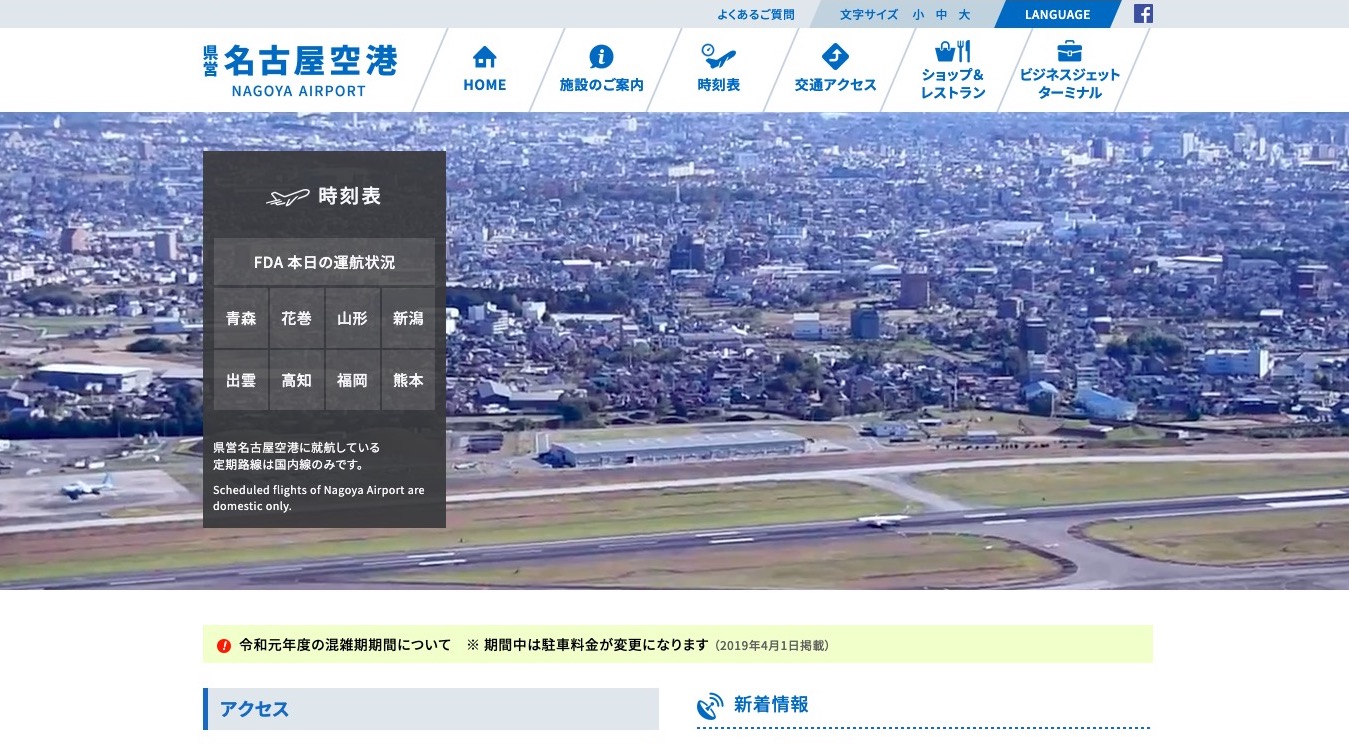Click the traffic access direction-sign icon
Screen dimensions: 1349x744
835,56
